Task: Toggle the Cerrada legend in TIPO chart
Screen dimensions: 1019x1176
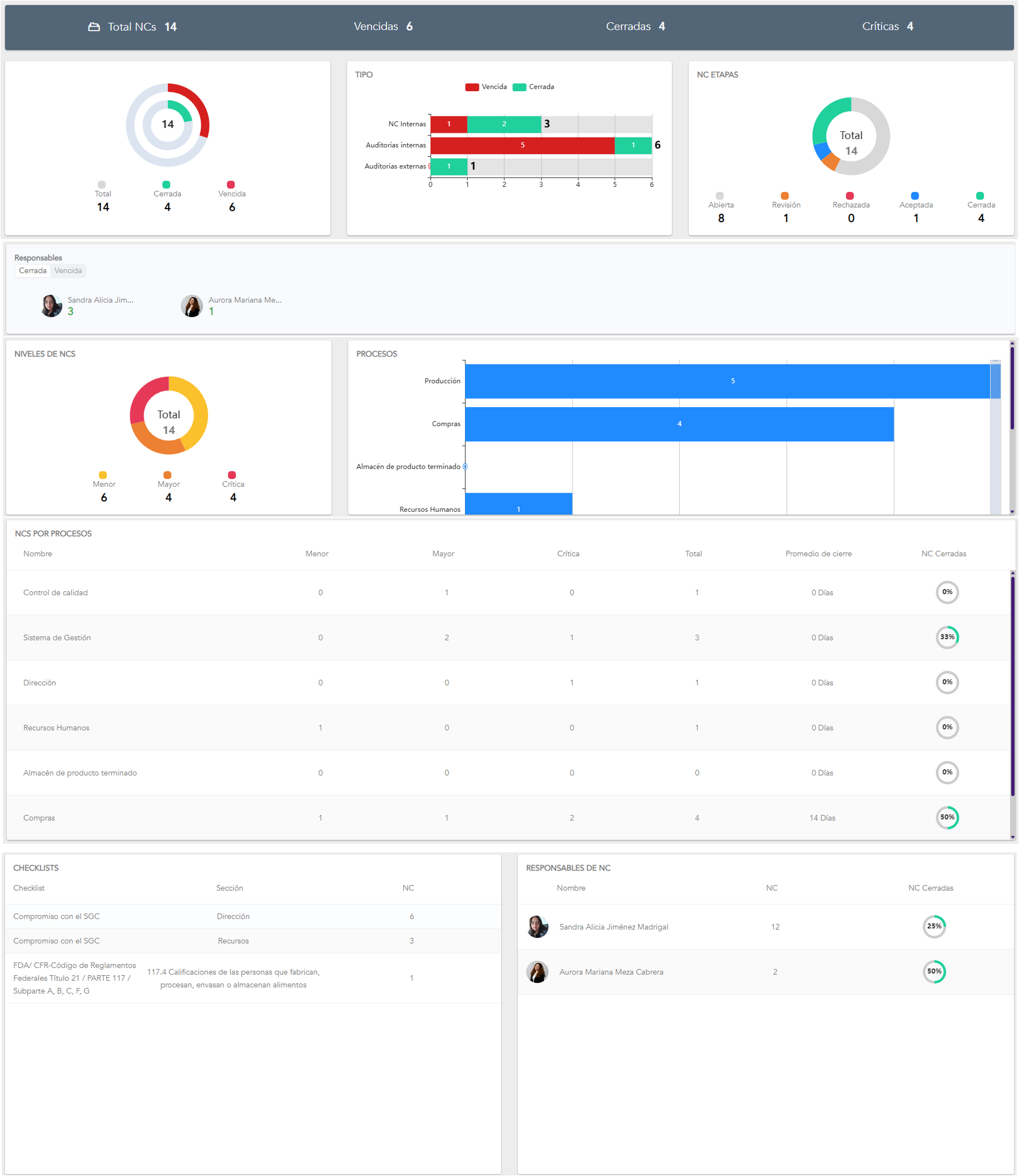Action: click(x=533, y=87)
